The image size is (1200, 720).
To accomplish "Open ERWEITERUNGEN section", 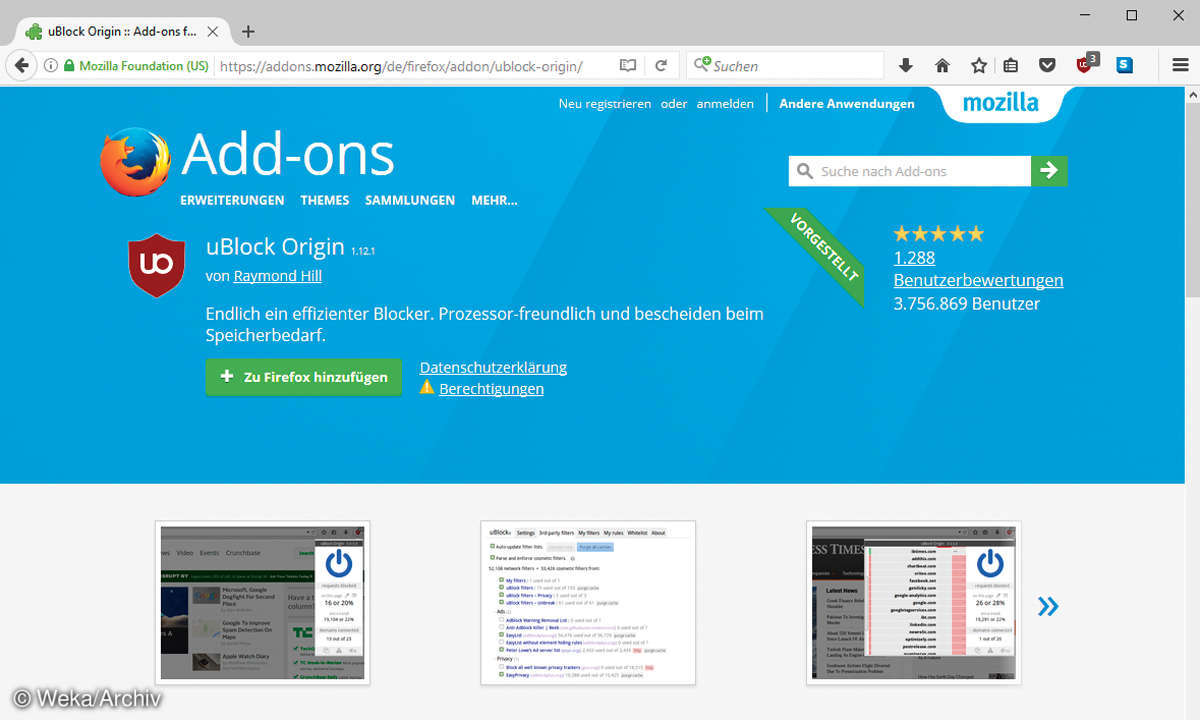I will (232, 200).
